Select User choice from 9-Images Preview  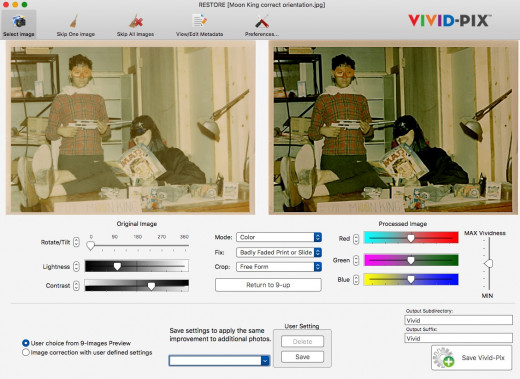click(x=26, y=343)
